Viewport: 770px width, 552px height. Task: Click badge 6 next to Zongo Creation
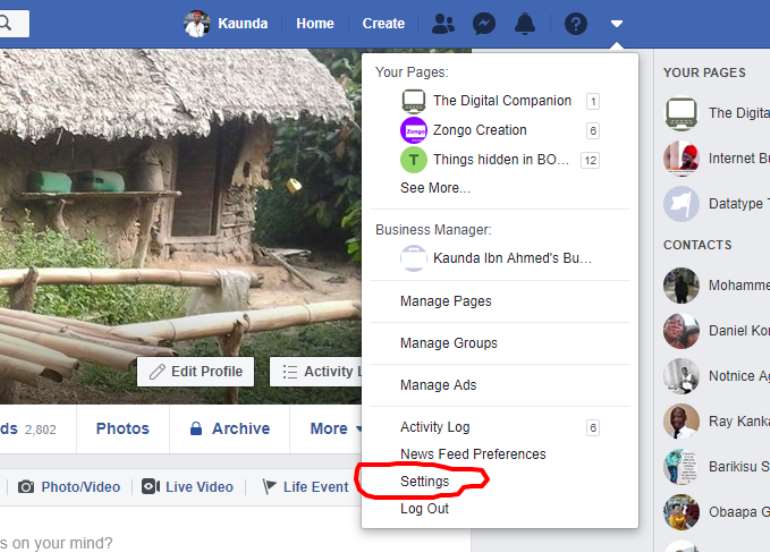[x=593, y=131]
